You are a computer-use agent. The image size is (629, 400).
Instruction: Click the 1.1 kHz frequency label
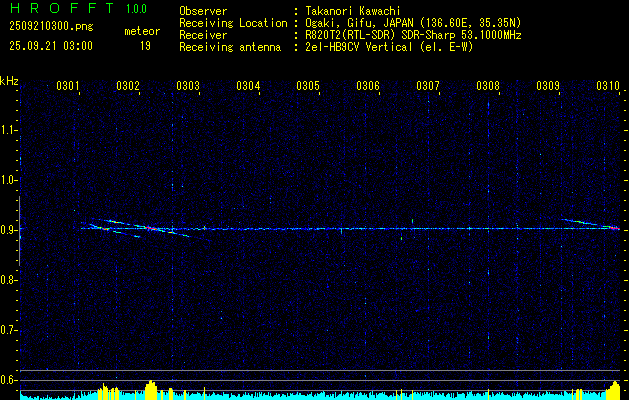pos(8,130)
